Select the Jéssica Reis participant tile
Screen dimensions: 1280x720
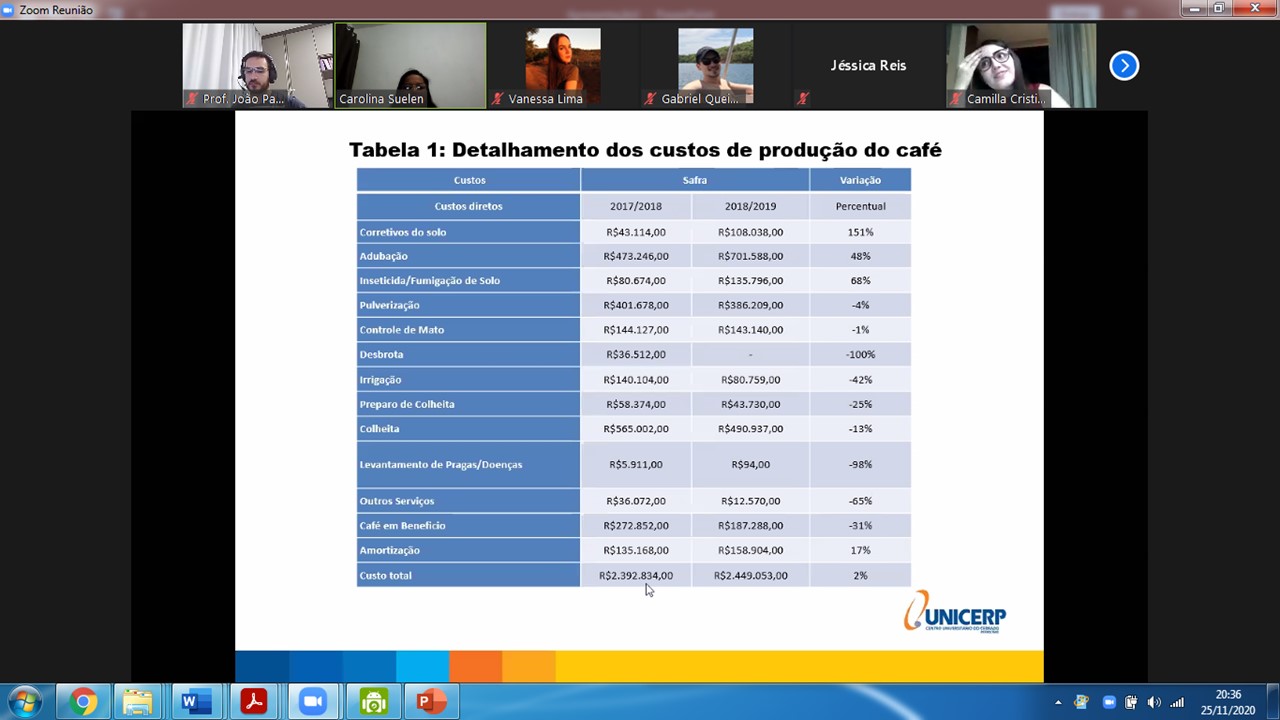click(x=868, y=66)
